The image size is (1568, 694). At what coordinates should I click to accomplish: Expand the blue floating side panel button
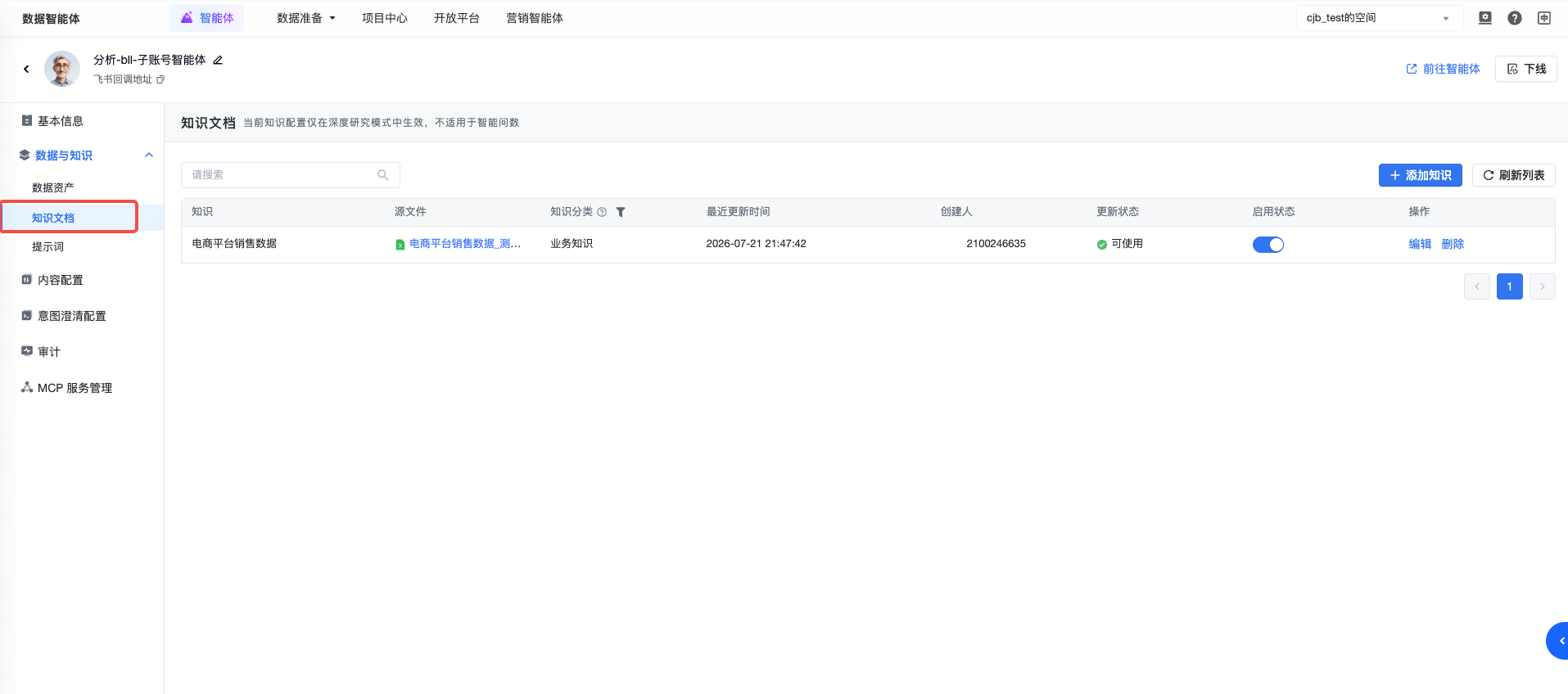tap(1557, 641)
